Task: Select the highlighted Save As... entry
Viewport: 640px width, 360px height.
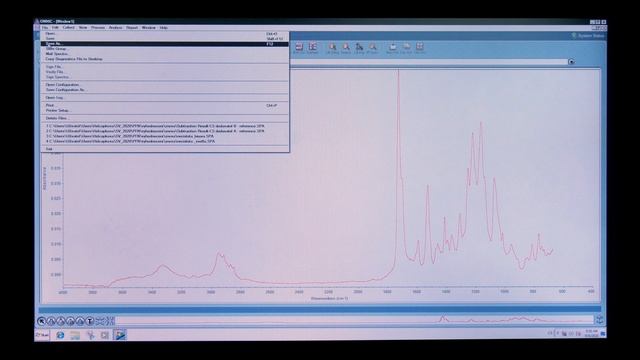Action: pyautogui.click(x=164, y=44)
